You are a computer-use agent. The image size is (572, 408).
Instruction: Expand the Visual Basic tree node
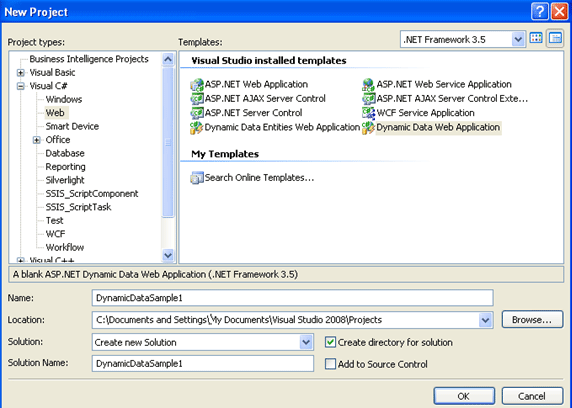click(x=21, y=73)
